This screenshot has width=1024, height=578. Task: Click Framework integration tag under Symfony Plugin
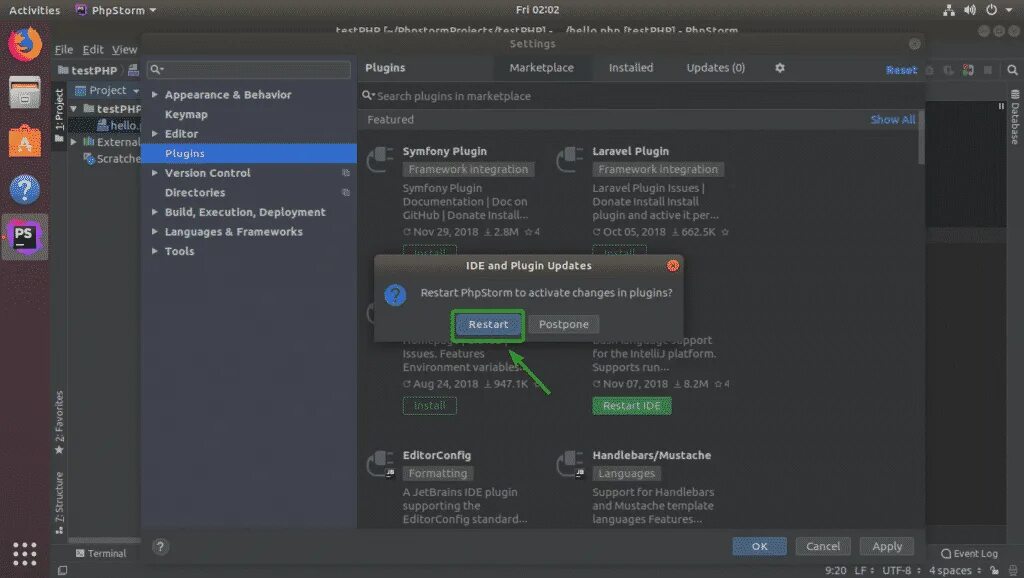coord(468,170)
